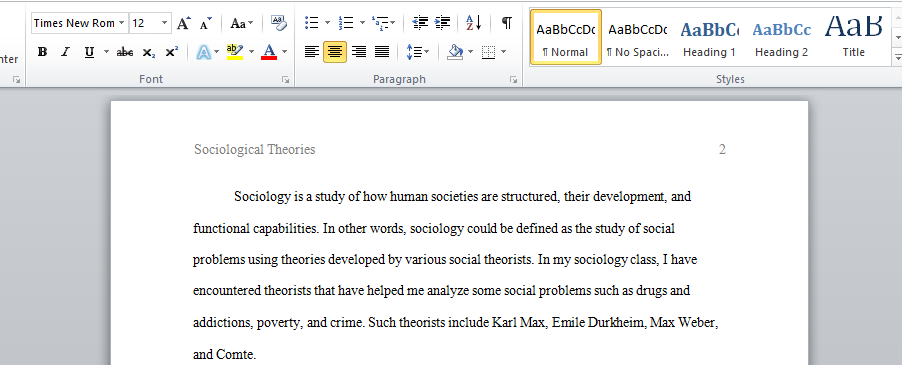Click the Center alignment icon
Image resolution: width=902 pixels, height=365 pixels.
[335, 52]
